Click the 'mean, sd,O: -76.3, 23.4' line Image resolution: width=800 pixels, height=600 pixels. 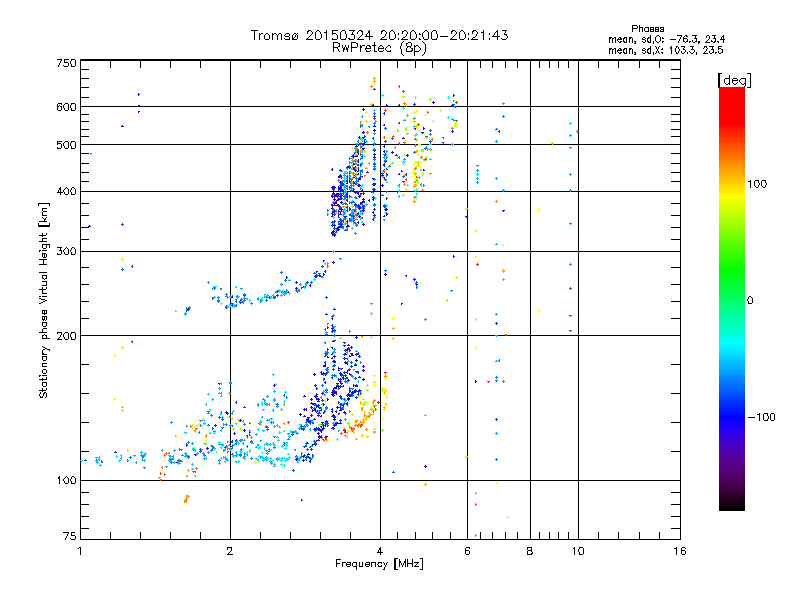666,40
